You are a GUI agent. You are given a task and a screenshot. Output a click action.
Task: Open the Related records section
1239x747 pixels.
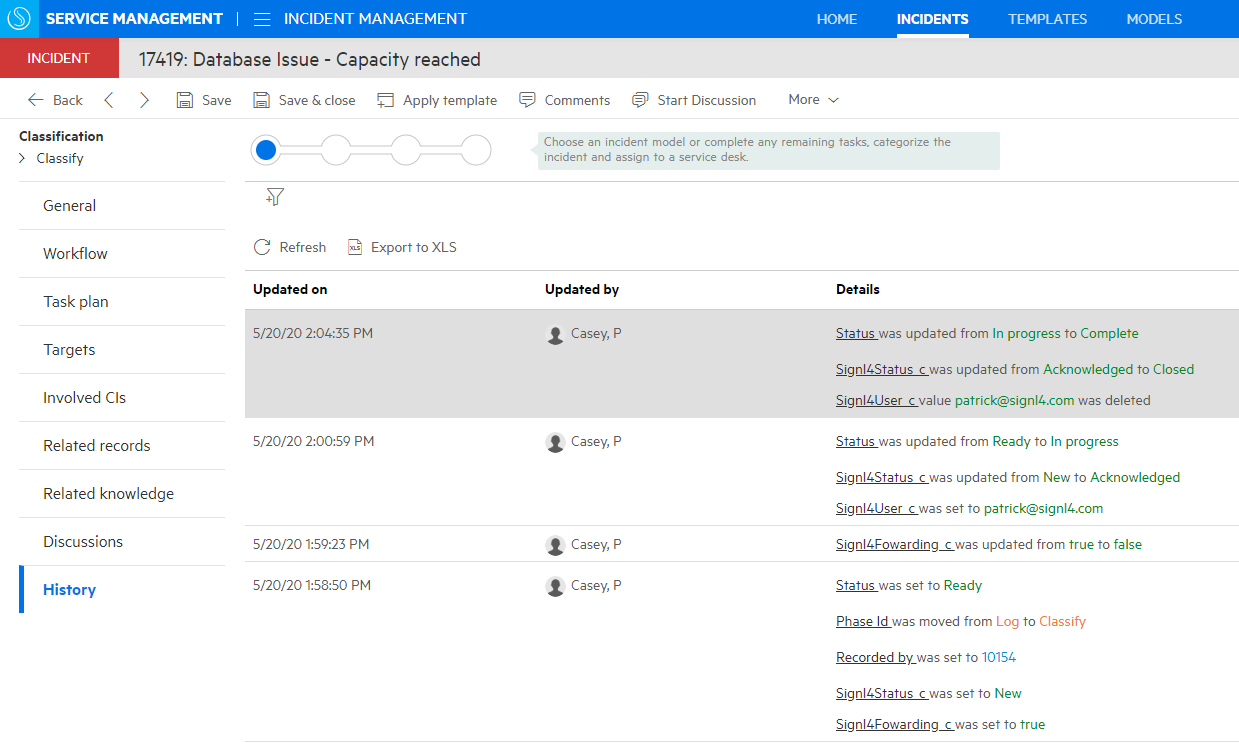coord(122,446)
